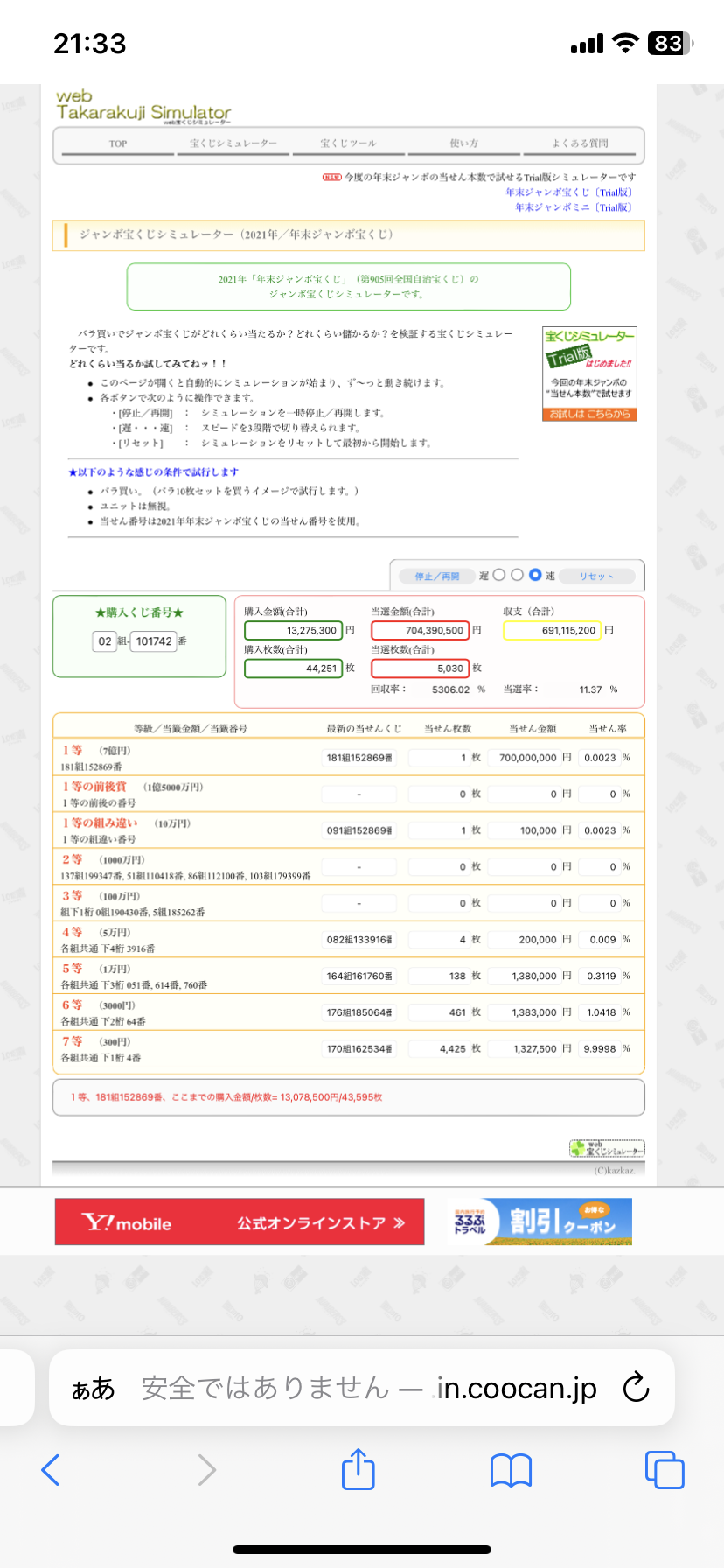Image resolution: width=724 pixels, height=1568 pixels.
Task: Click 1等の組み違い prize amount 100,000
Action: pos(524,830)
